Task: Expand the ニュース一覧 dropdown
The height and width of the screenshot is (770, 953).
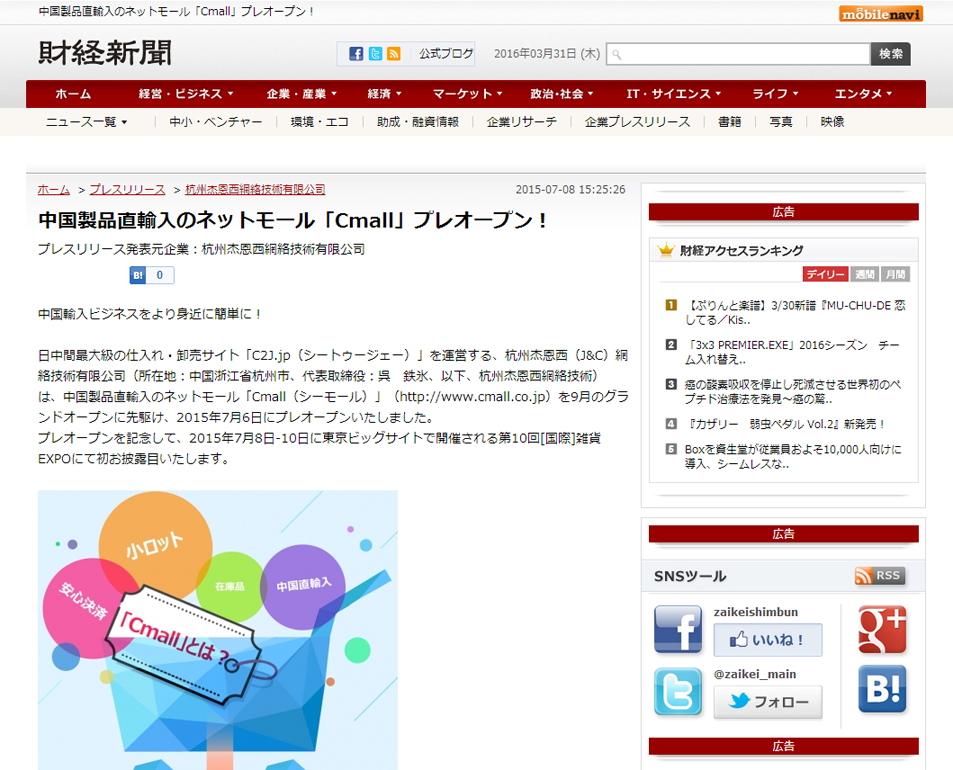Action: (86, 122)
